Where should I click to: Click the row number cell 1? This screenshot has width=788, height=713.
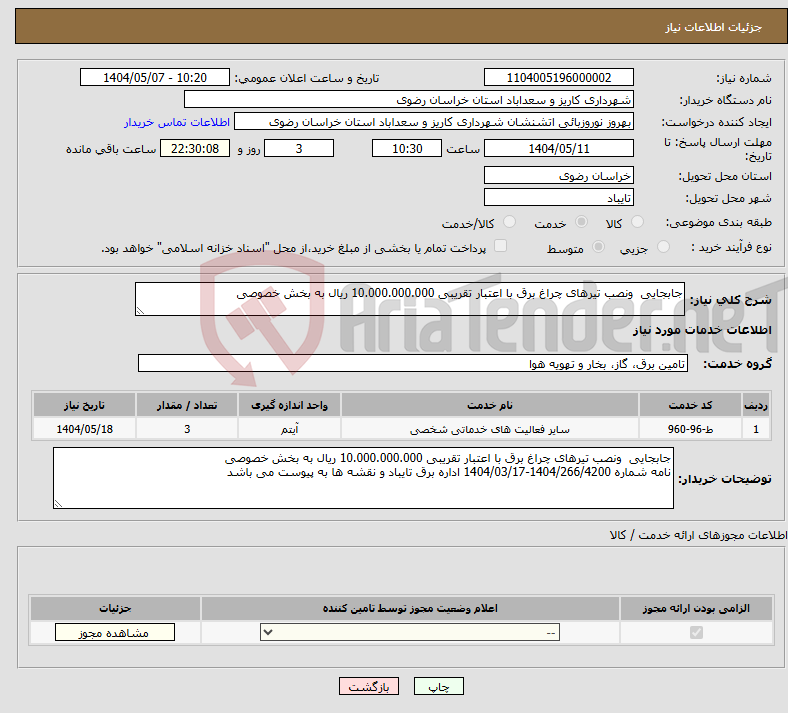(756, 429)
